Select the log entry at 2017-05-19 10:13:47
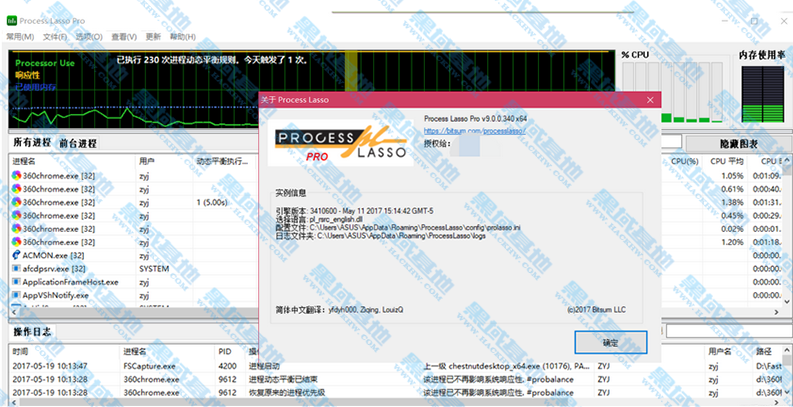The image size is (793, 407). [x=396, y=366]
